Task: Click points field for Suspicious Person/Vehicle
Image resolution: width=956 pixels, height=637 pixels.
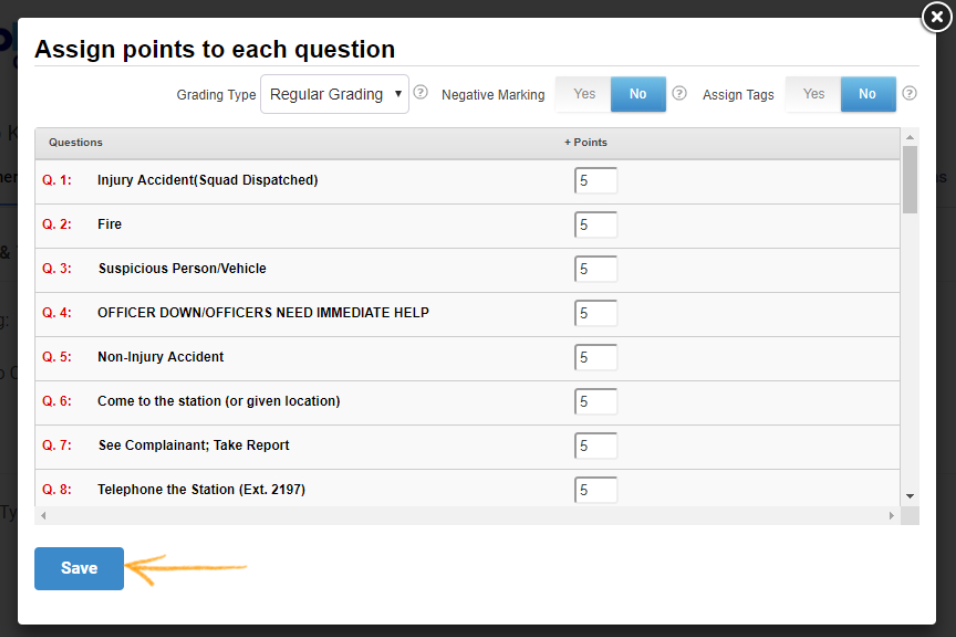Action: tap(596, 269)
